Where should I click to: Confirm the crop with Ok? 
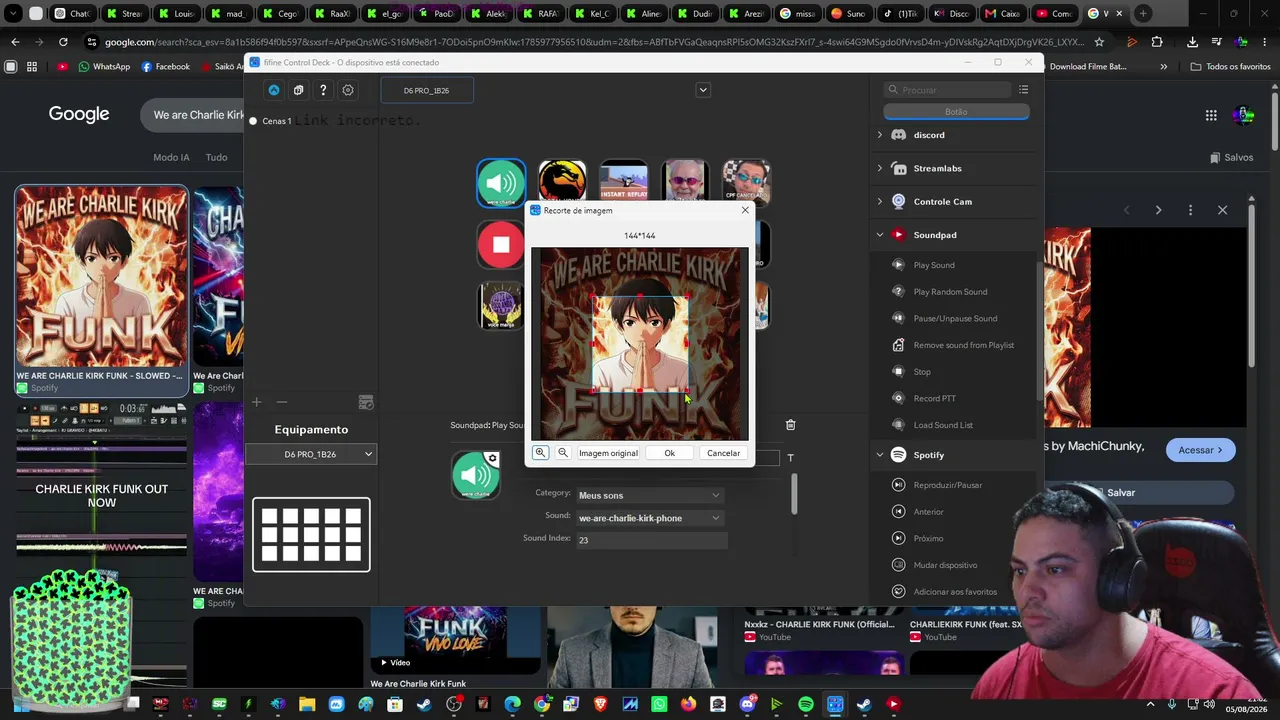click(670, 453)
